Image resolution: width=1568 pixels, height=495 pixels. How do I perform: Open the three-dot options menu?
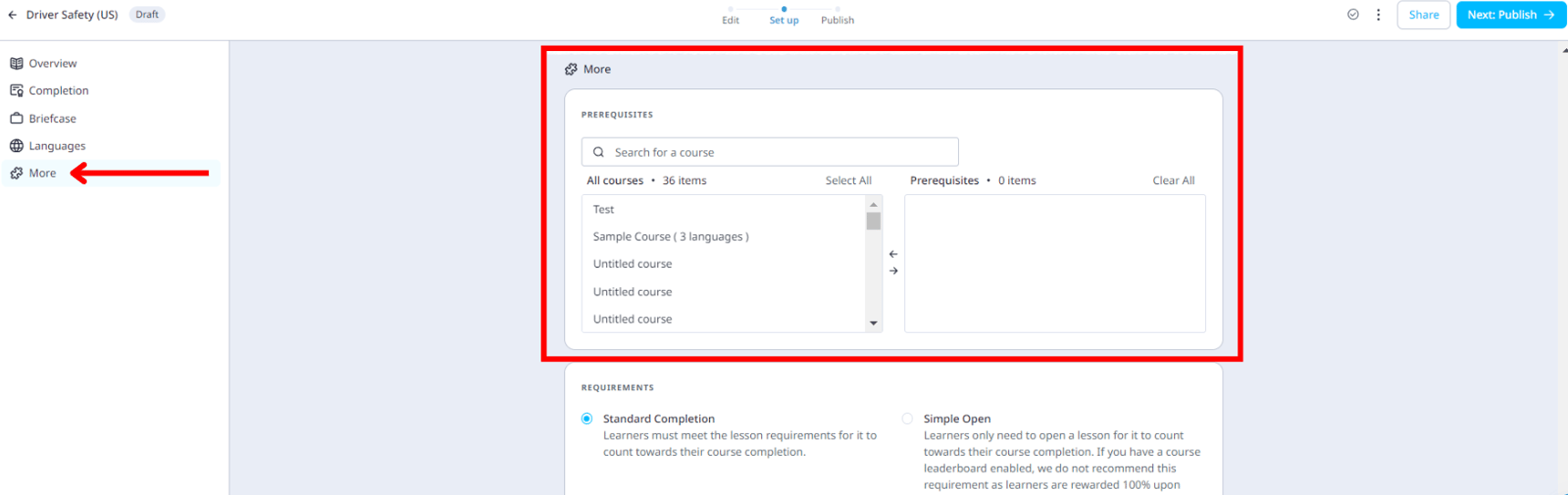point(1378,15)
